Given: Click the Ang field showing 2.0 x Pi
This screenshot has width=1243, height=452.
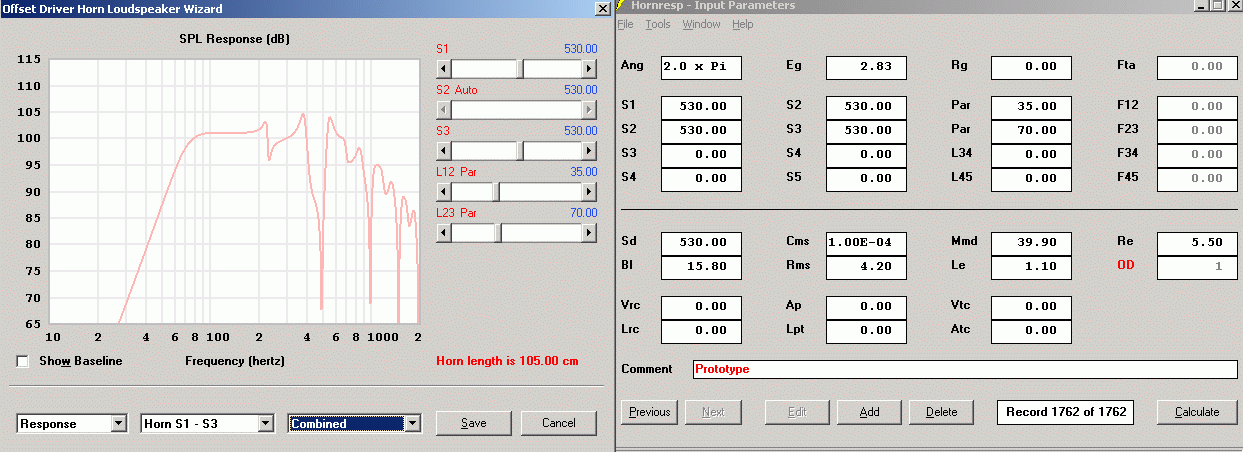Looking at the screenshot, I should [x=701, y=67].
